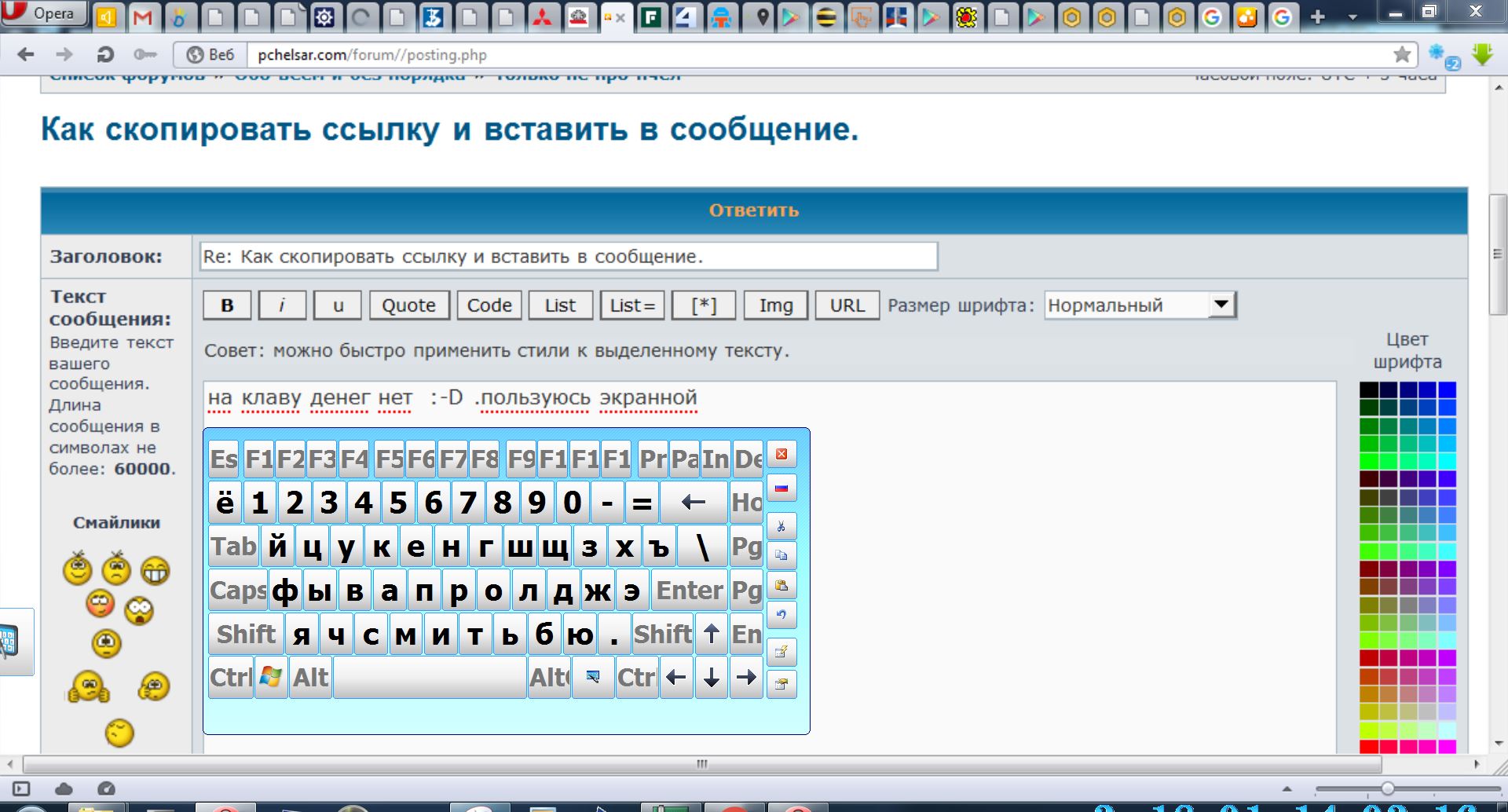The height and width of the screenshot is (812, 1508).
Task: Click the undo arrow icon on the virtual keyboard
Action: pyautogui.click(x=781, y=615)
